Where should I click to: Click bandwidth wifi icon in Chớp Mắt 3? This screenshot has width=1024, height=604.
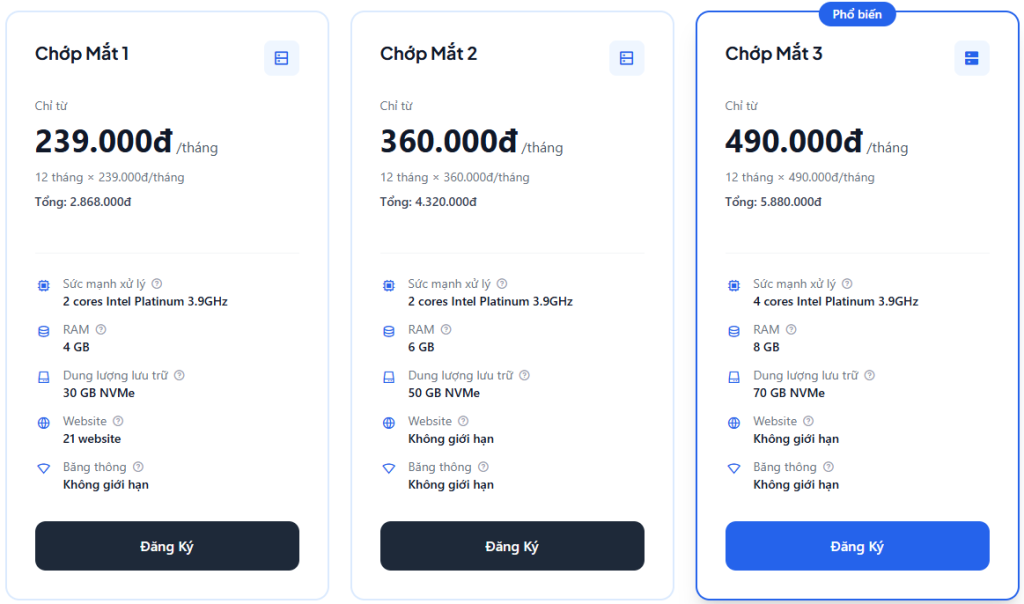(x=734, y=468)
